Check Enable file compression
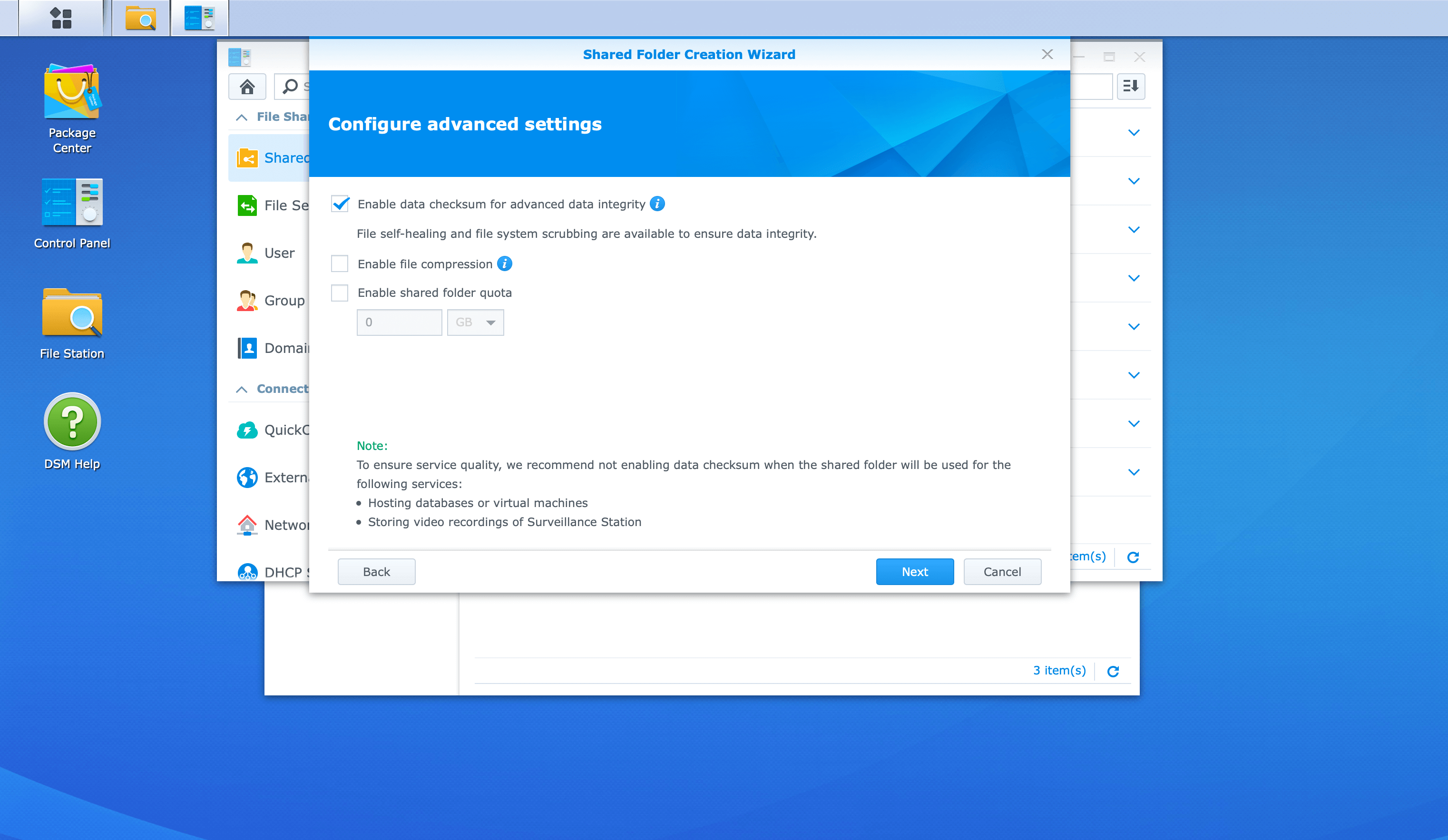The height and width of the screenshot is (840, 1448). (340, 264)
